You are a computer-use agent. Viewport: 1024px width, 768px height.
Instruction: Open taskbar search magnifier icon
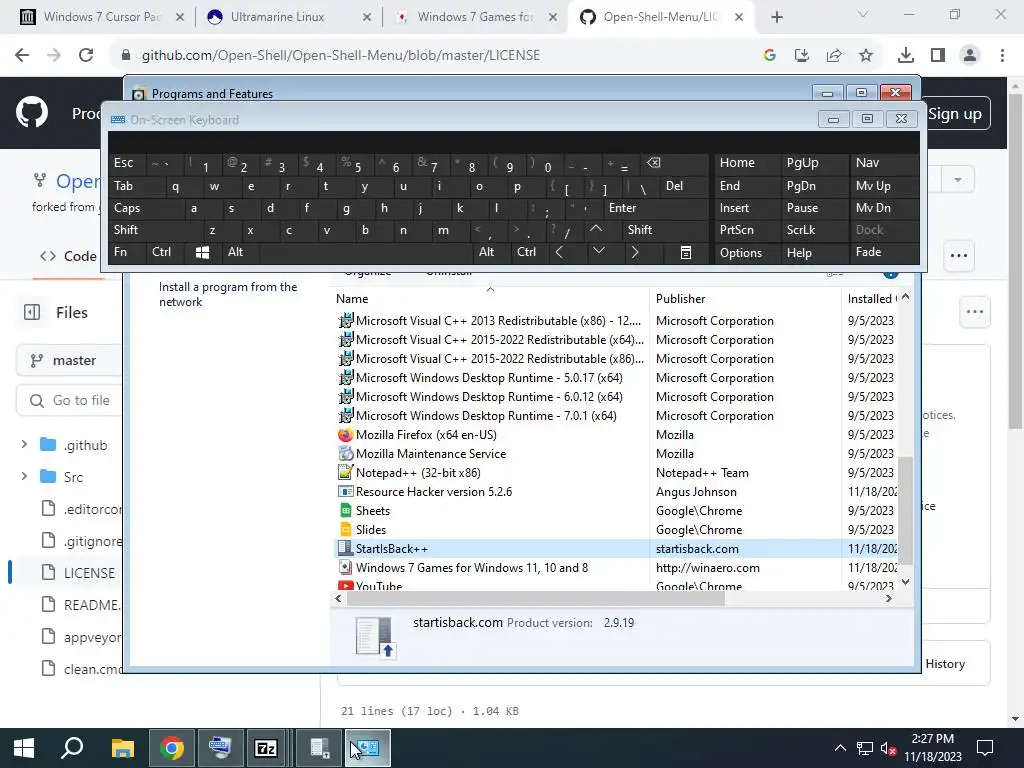coord(72,748)
